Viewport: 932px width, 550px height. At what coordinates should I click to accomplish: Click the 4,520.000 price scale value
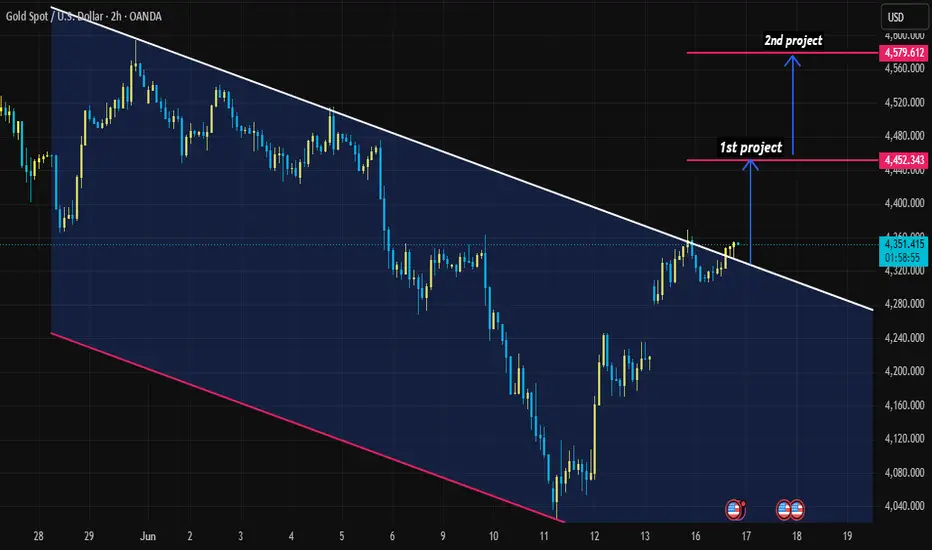(x=904, y=102)
